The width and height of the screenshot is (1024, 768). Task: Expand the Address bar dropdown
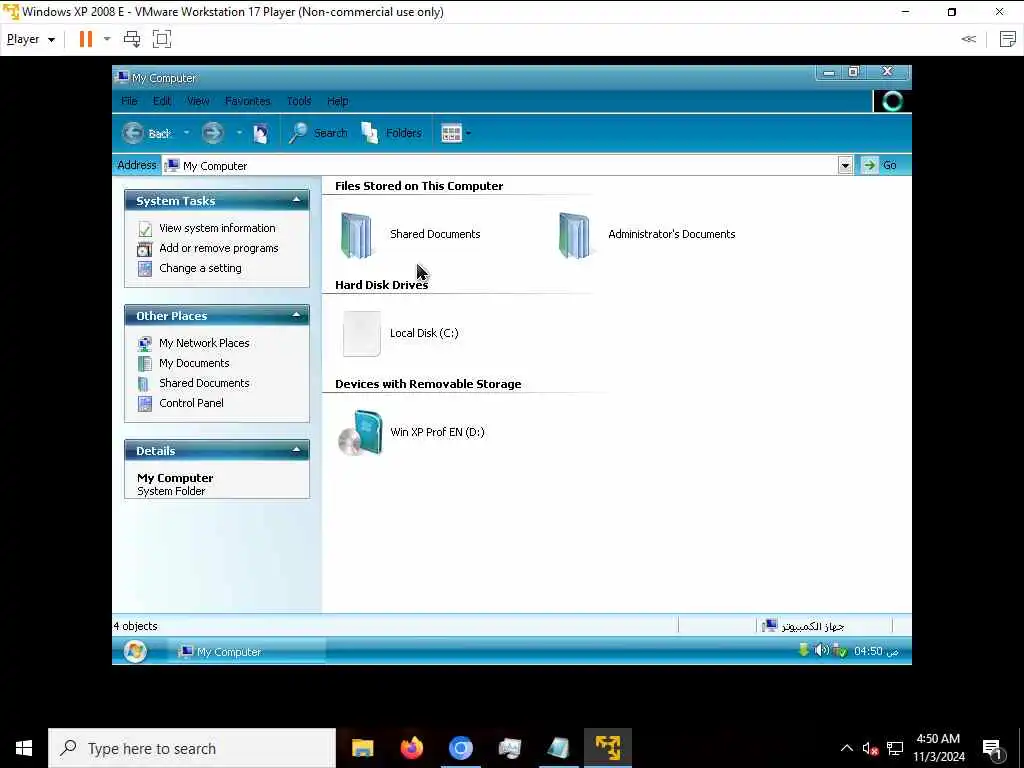(x=845, y=166)
